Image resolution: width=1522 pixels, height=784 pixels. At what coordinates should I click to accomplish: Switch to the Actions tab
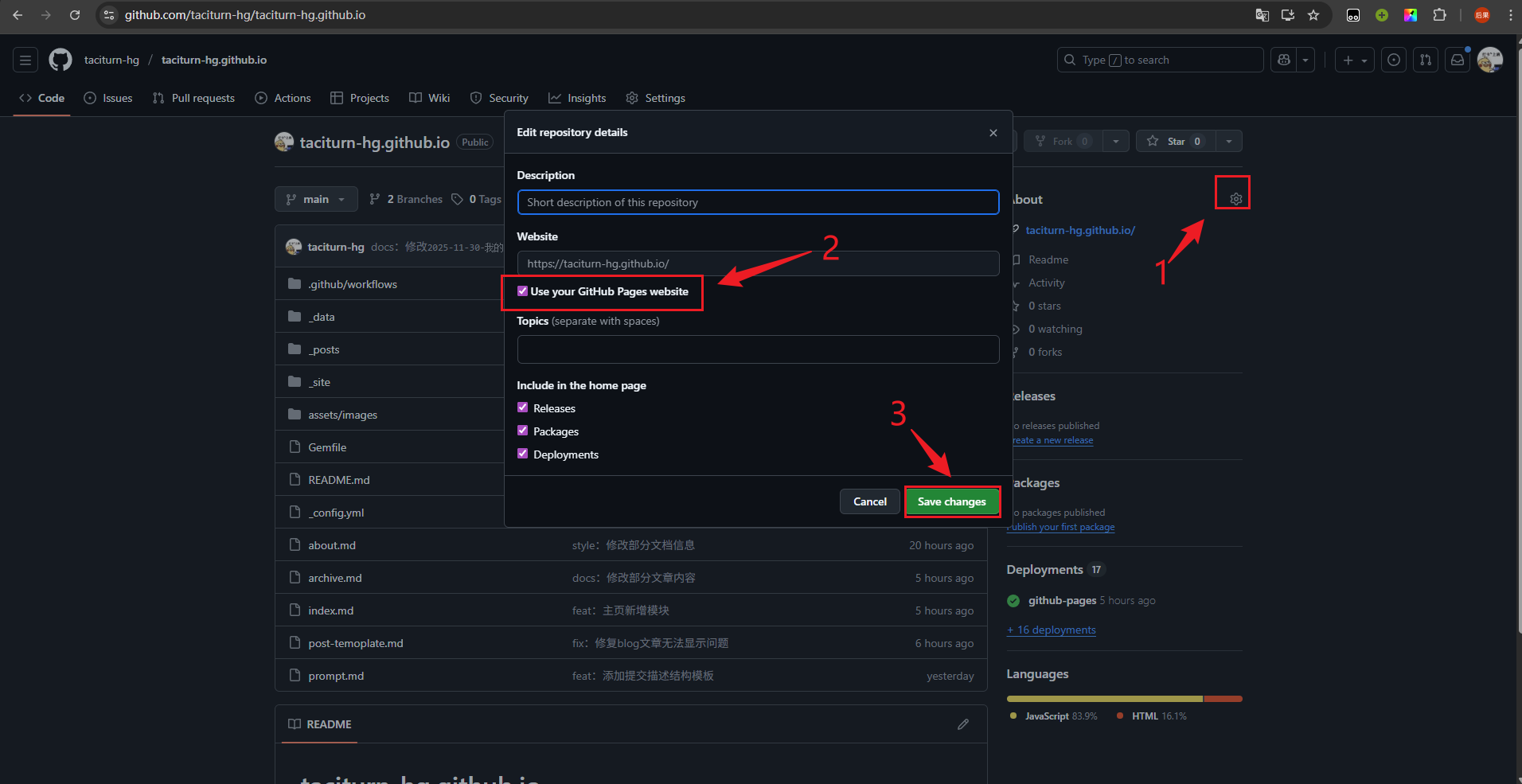tap(283, 98)
